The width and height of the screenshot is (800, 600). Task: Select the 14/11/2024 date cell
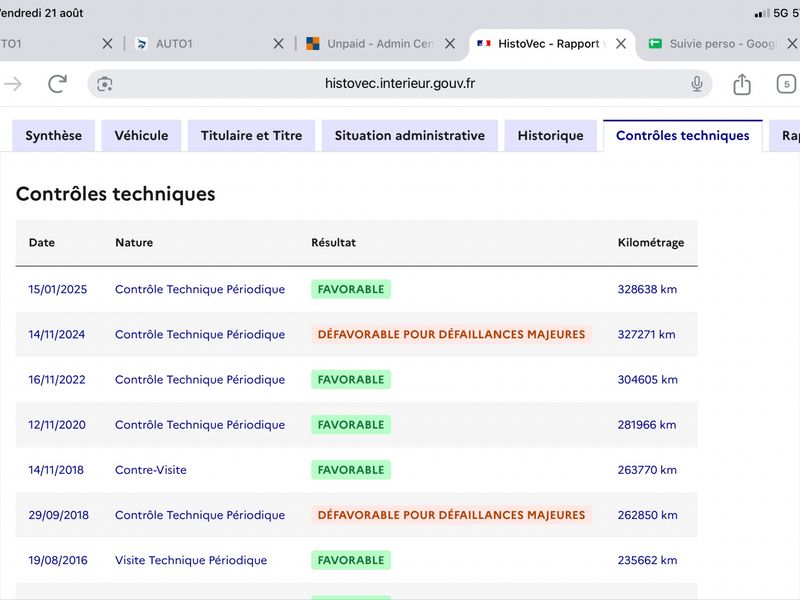[57, 335]
